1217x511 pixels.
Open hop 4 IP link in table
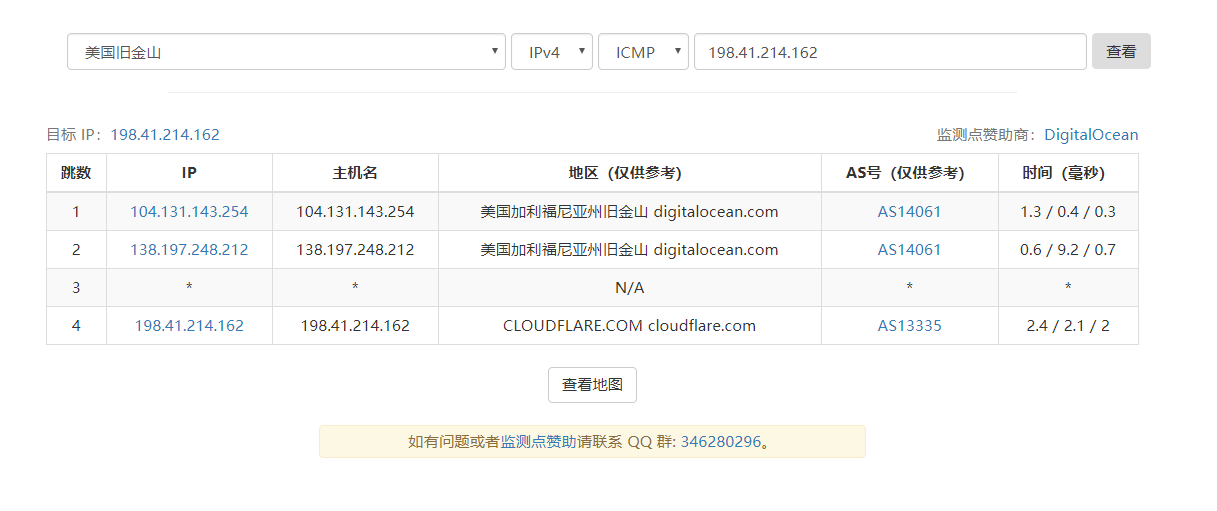click(189, 326)
